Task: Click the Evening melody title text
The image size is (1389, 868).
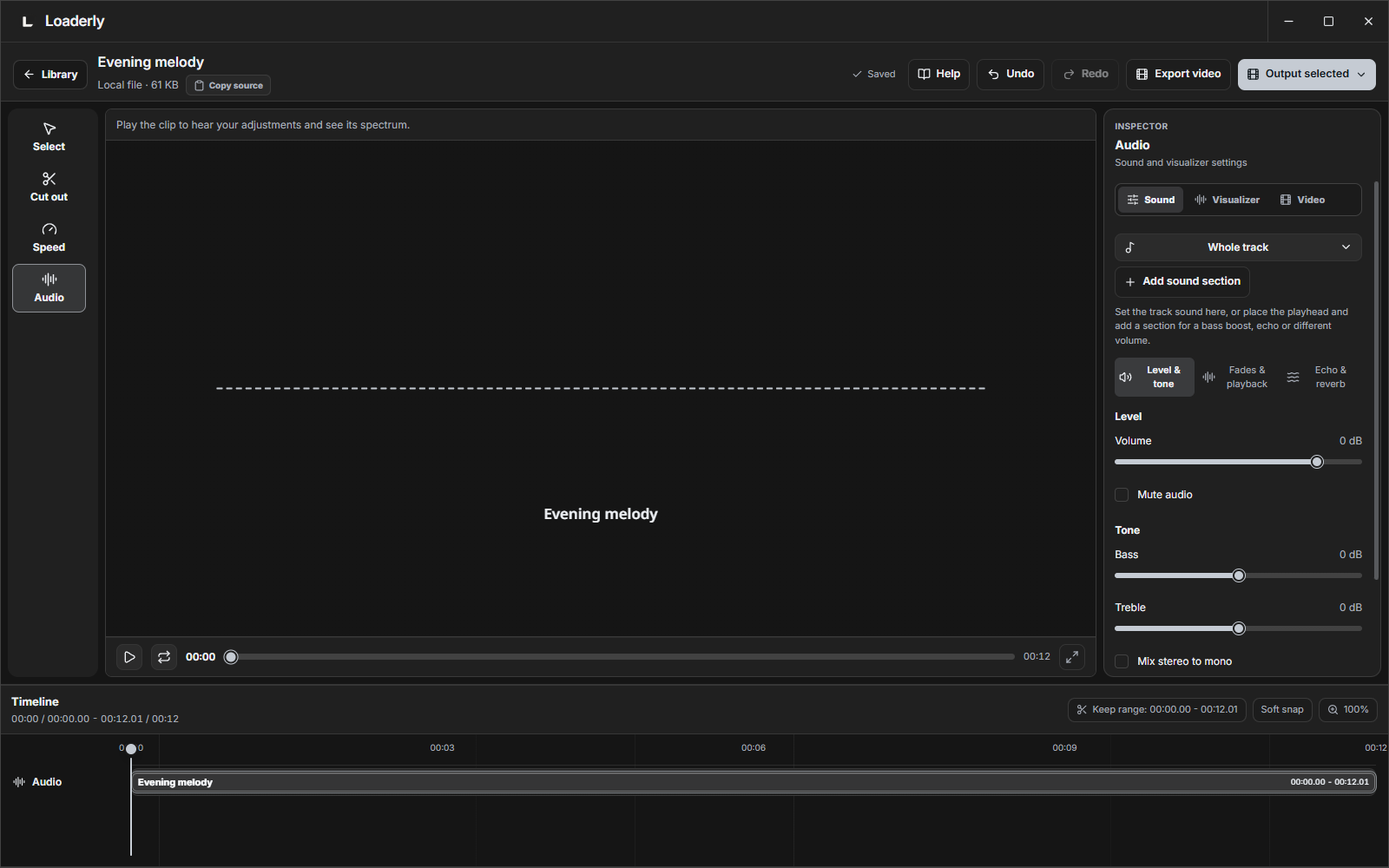Action: click(x=150, y=62)
